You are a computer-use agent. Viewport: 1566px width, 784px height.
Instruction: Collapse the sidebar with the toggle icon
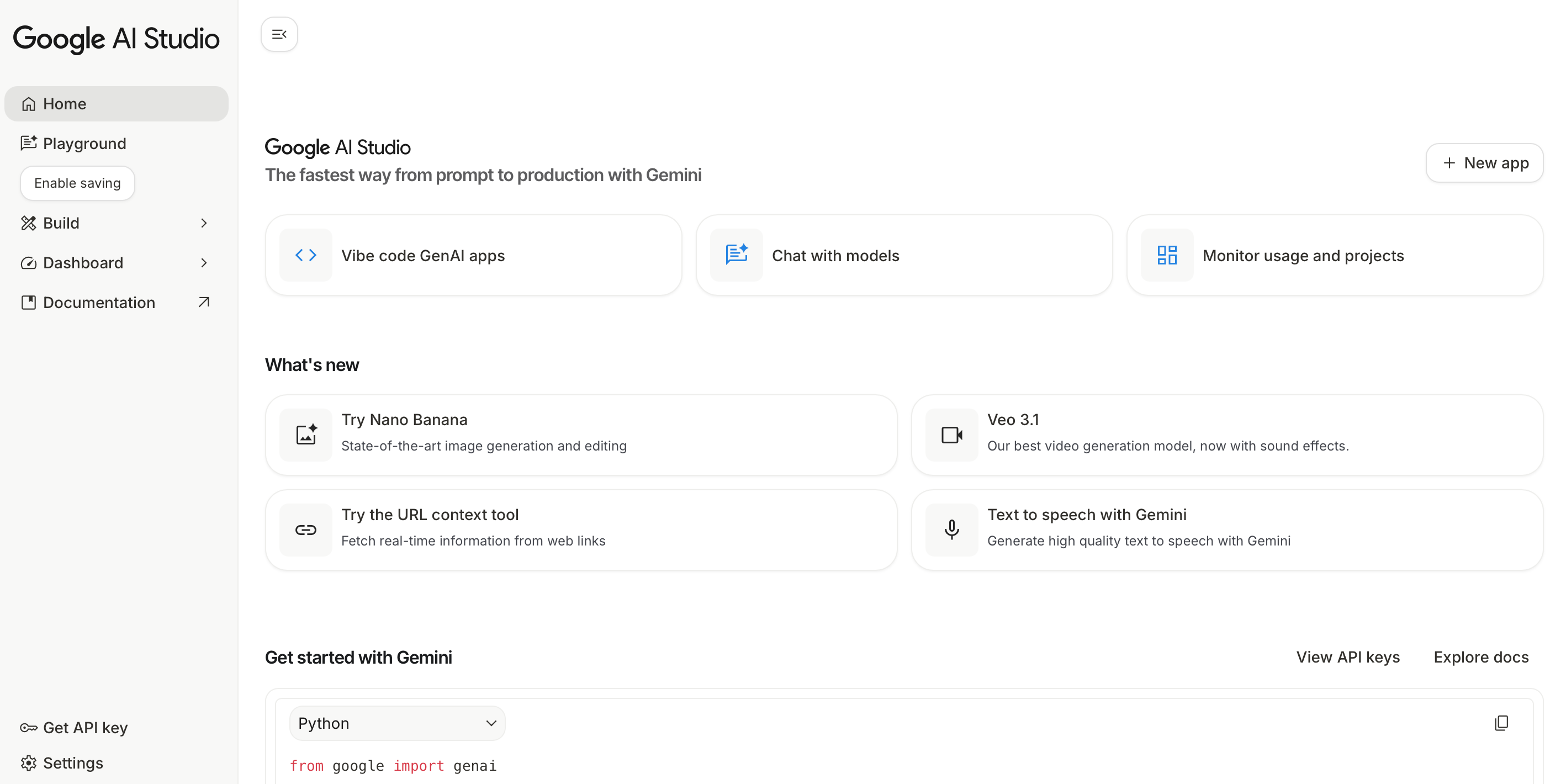[x=279, y=34]
